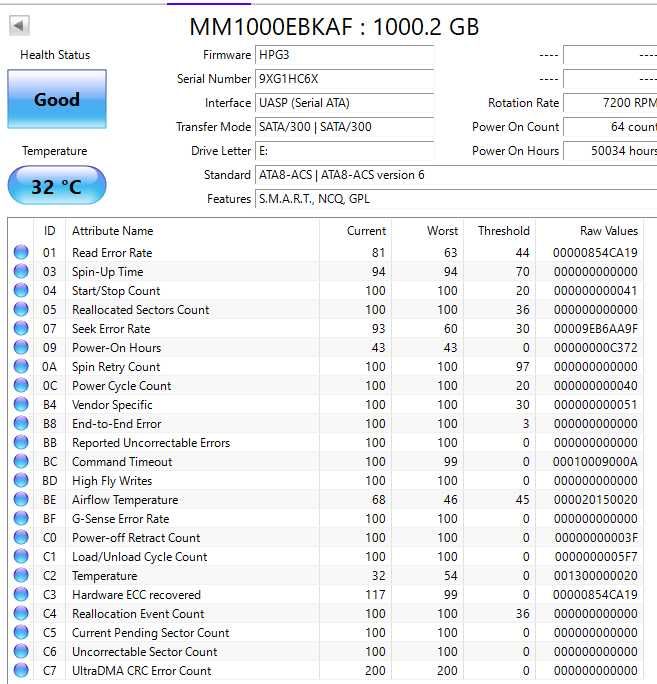Screen dimensions: 657x684
Task: Click the Rotation Rate value 7200 RPM
Action: [x=610, y=103]
